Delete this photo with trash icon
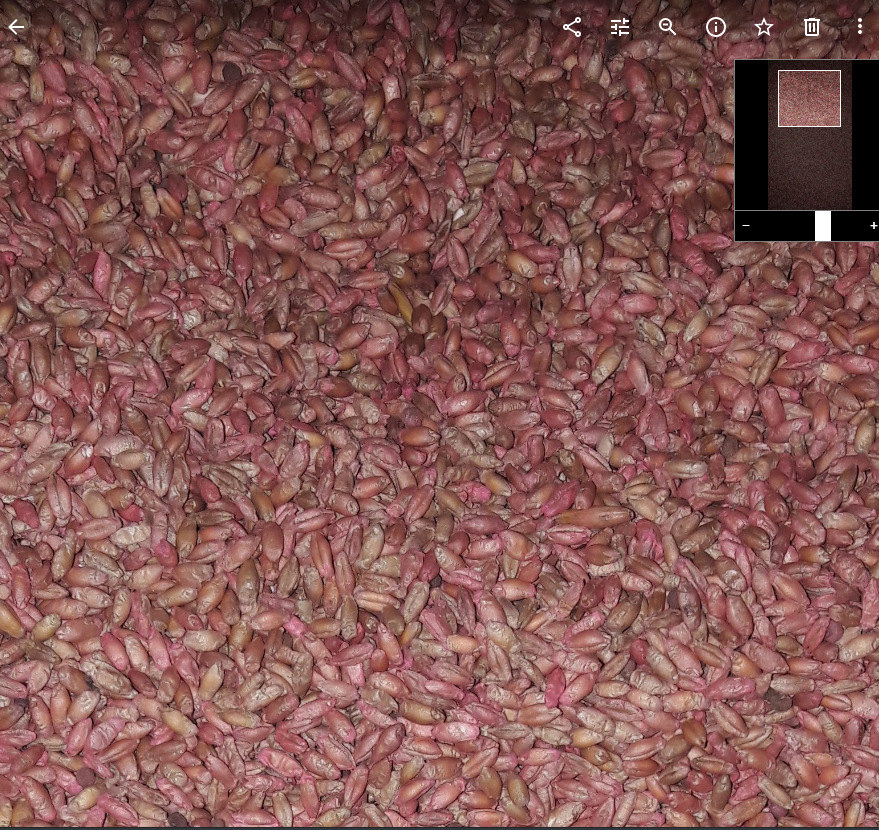The height and width of the screenshot is (830, 879). pos(812,27)
